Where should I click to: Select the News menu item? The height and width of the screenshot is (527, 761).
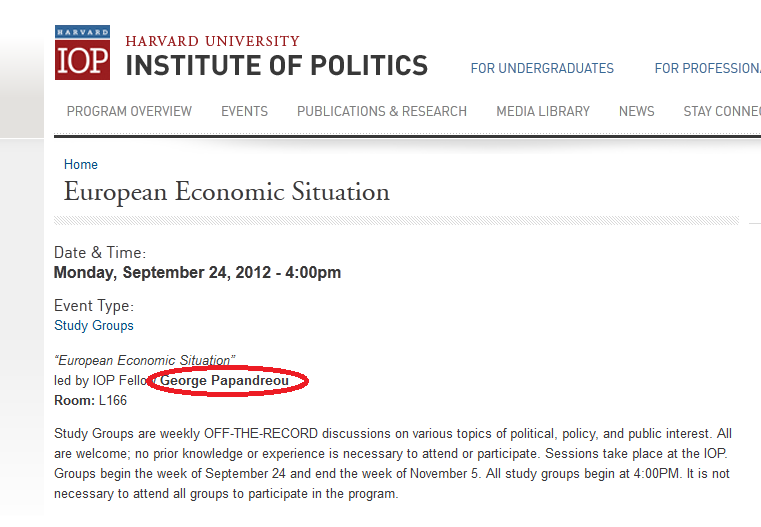[x=636, y=111]
